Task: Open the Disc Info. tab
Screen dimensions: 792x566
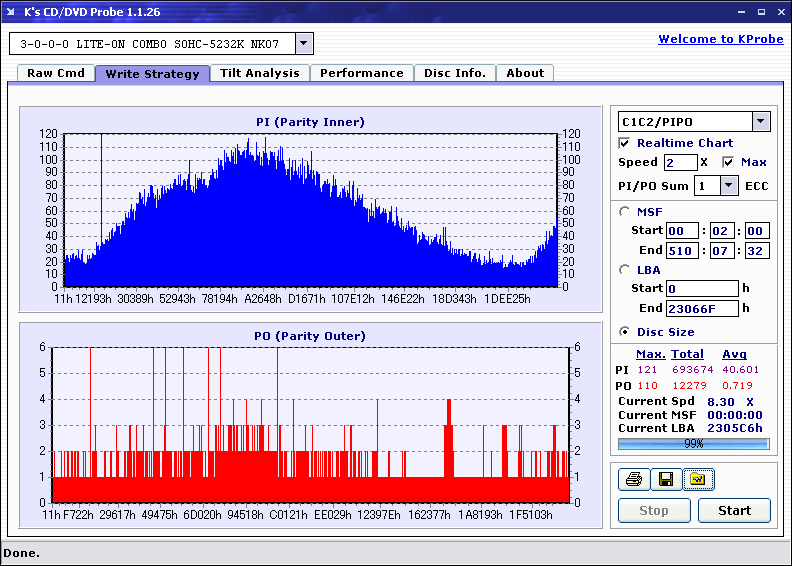Action: [x=454, y=73]
